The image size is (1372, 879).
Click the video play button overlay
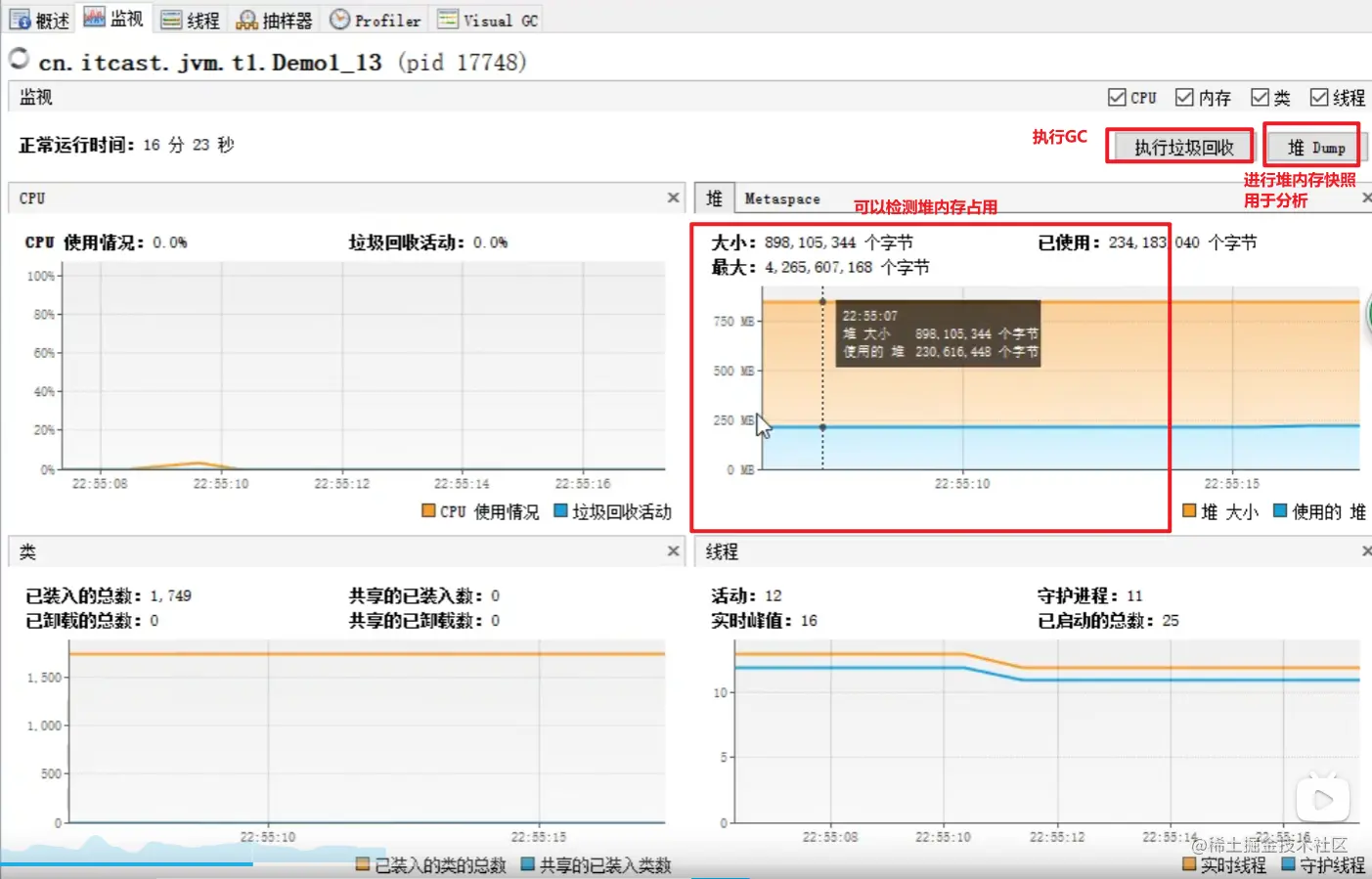[x=1322, y=800]
